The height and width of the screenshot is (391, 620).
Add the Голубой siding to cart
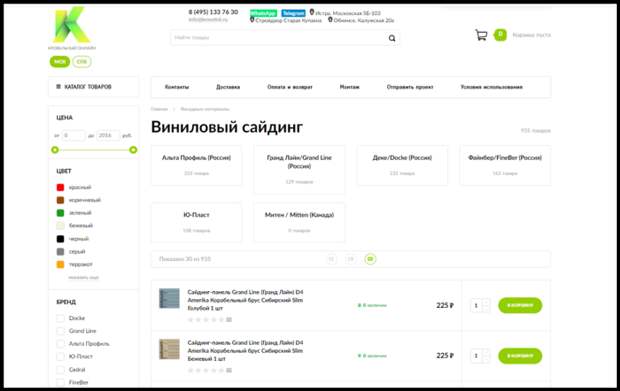click(520, 306)
